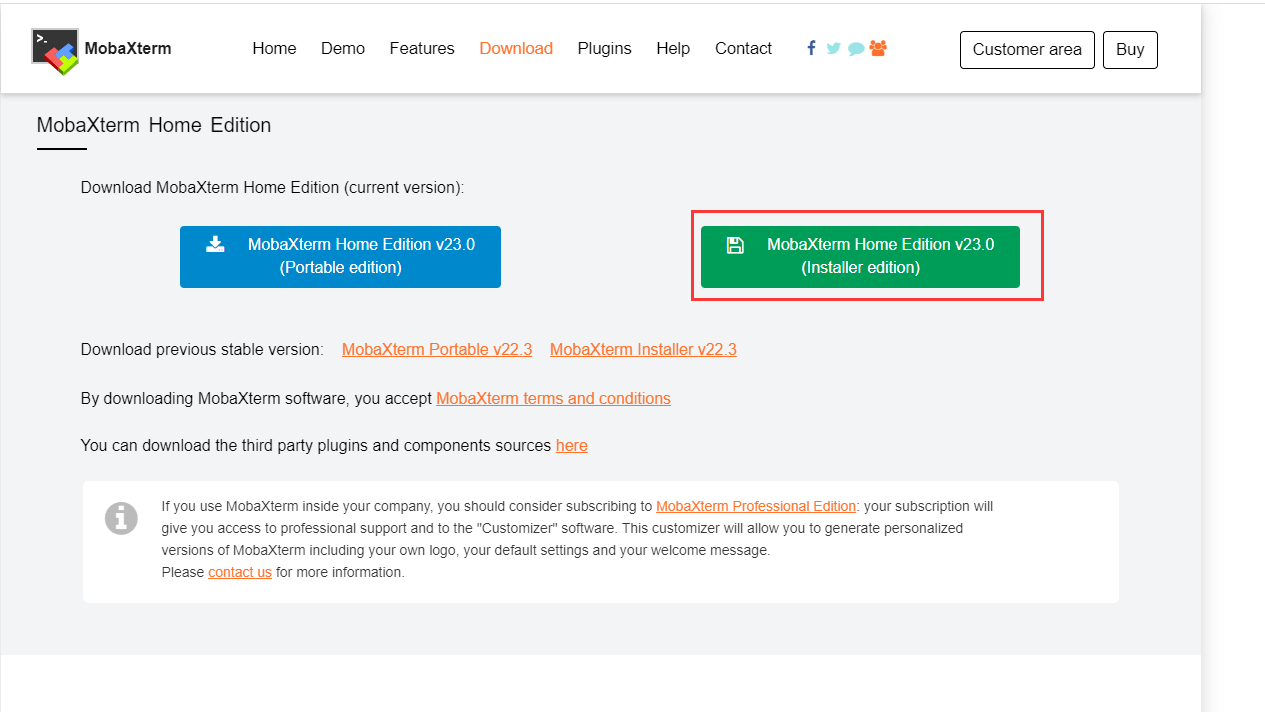Image resolution: width=1265 pixels, height=712 pixels.
Task: Click the floppy disk icon on green button
Action: 735,245
